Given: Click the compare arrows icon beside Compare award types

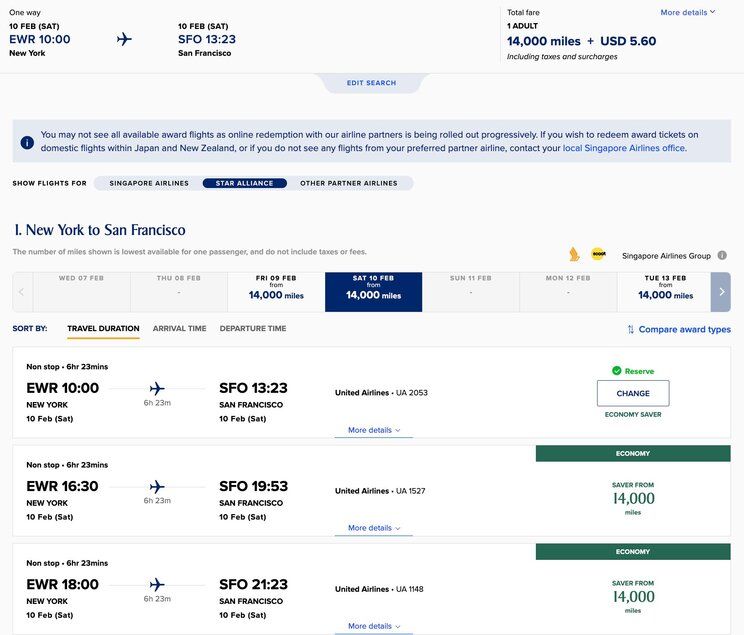Looking at the screenshot, I should click(x=631, y=329).
